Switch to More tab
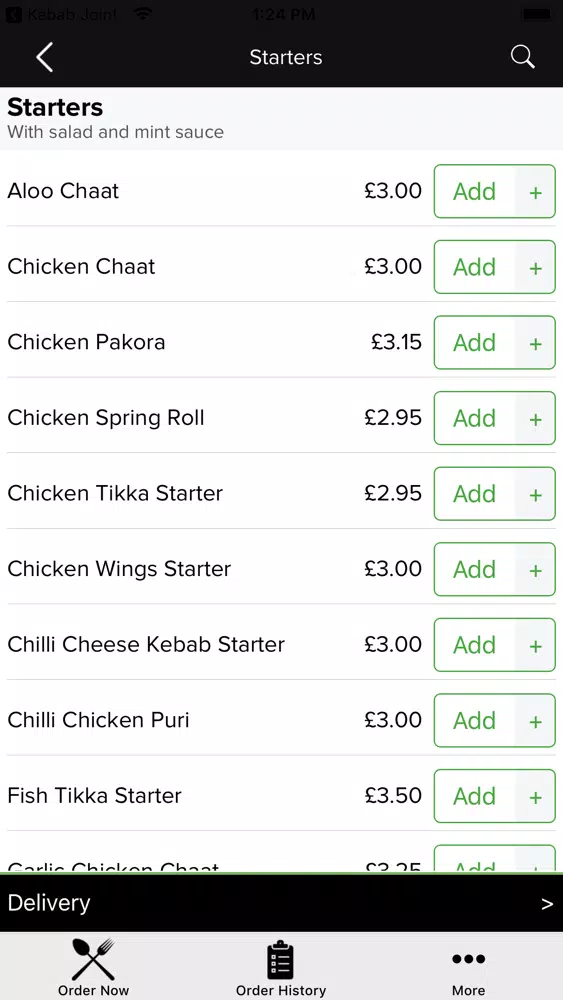The height and width of the screenshot is (1000, 563). tap(469, 967)
